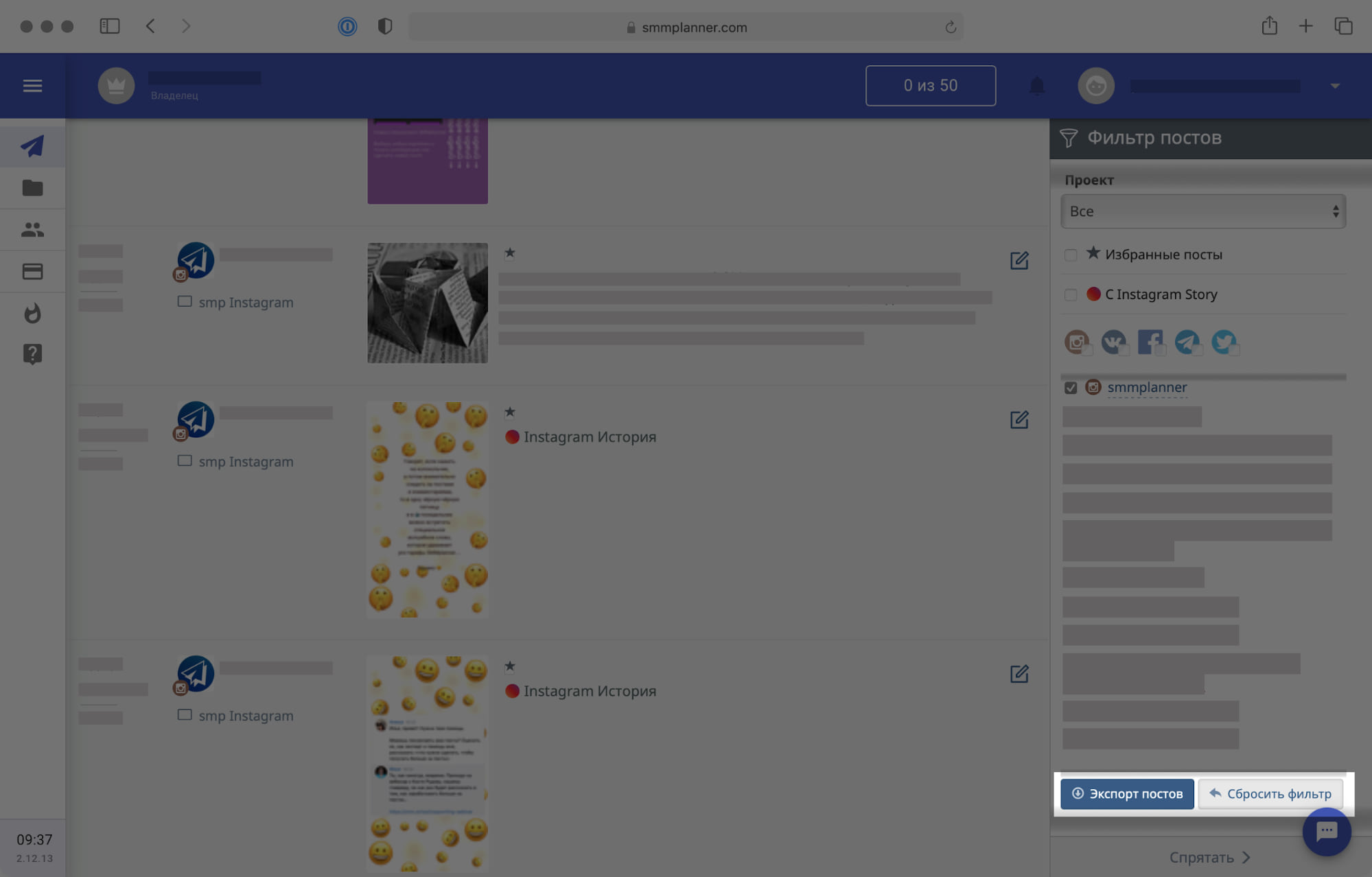The image size is (1372, 877).
Task: Click the help/question mark icon
Action: [x=33, y=354]
